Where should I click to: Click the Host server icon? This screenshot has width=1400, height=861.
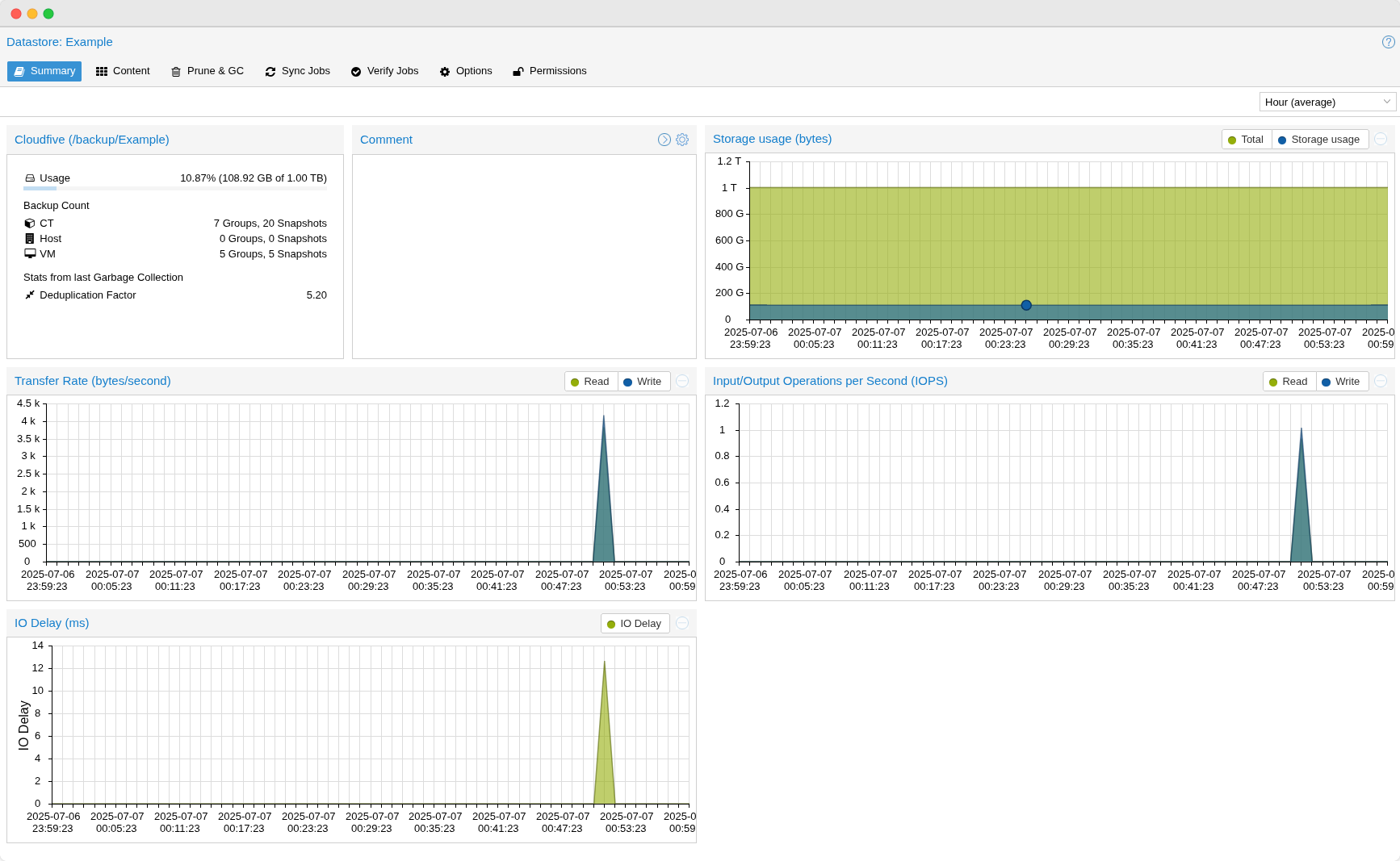[30, 239]
